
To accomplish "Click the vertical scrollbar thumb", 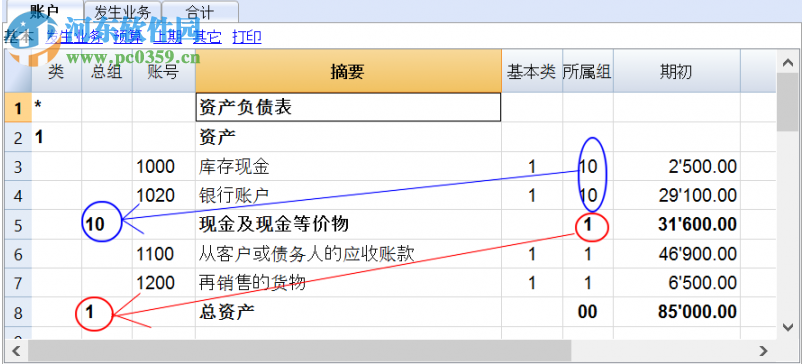I will 788,102.
